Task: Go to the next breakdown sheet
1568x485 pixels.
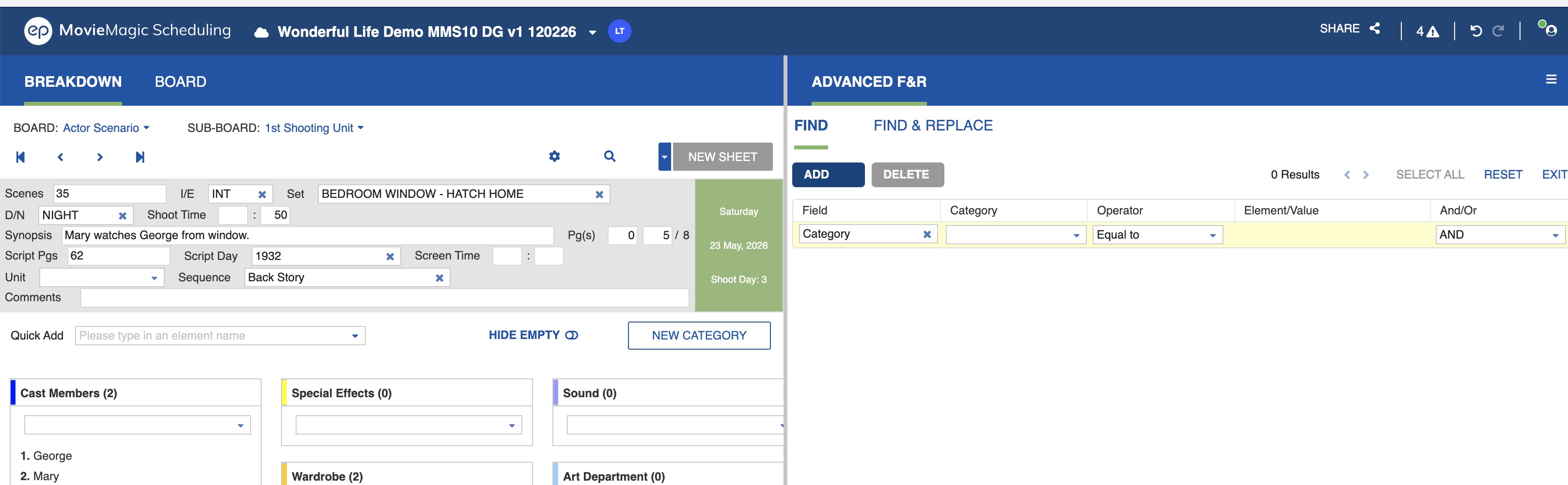Action: (x=100, y=157)
